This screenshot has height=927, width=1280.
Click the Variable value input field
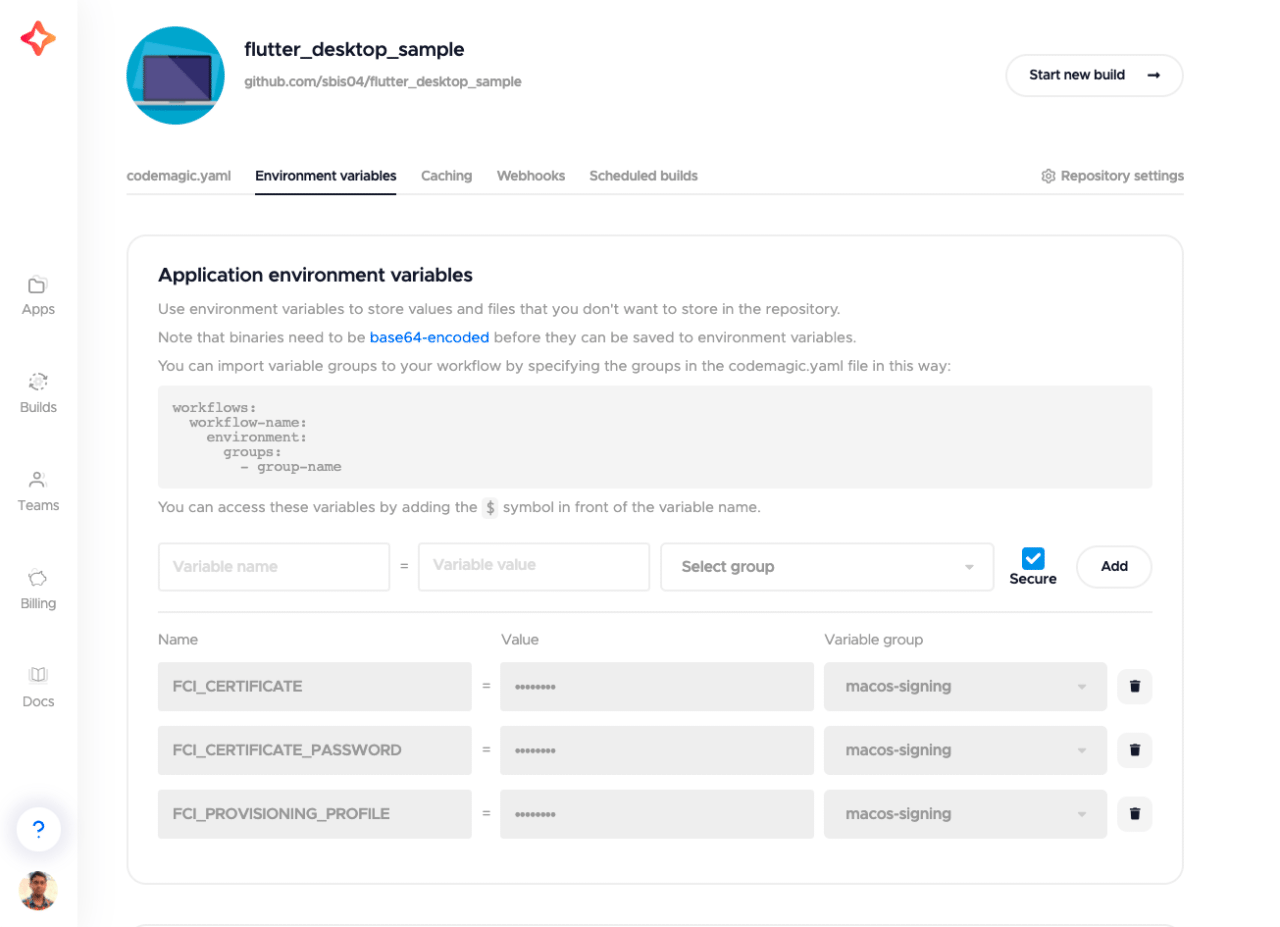tap(534, 567)
